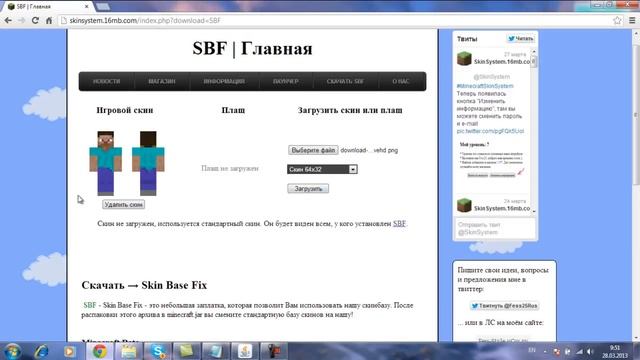
Task: Open the ЛАУНЧЕР menu item
Action: click(x=286, y=81)
